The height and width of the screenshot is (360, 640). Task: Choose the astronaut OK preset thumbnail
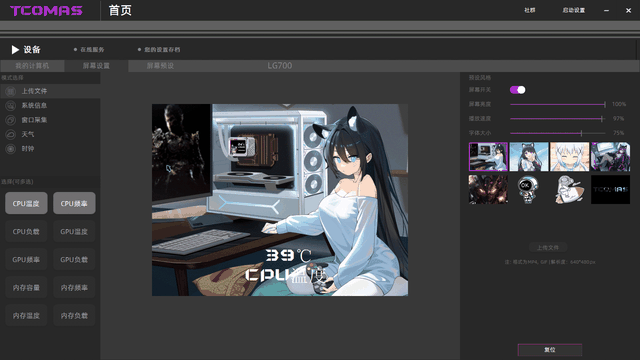(x=529, y=190)
